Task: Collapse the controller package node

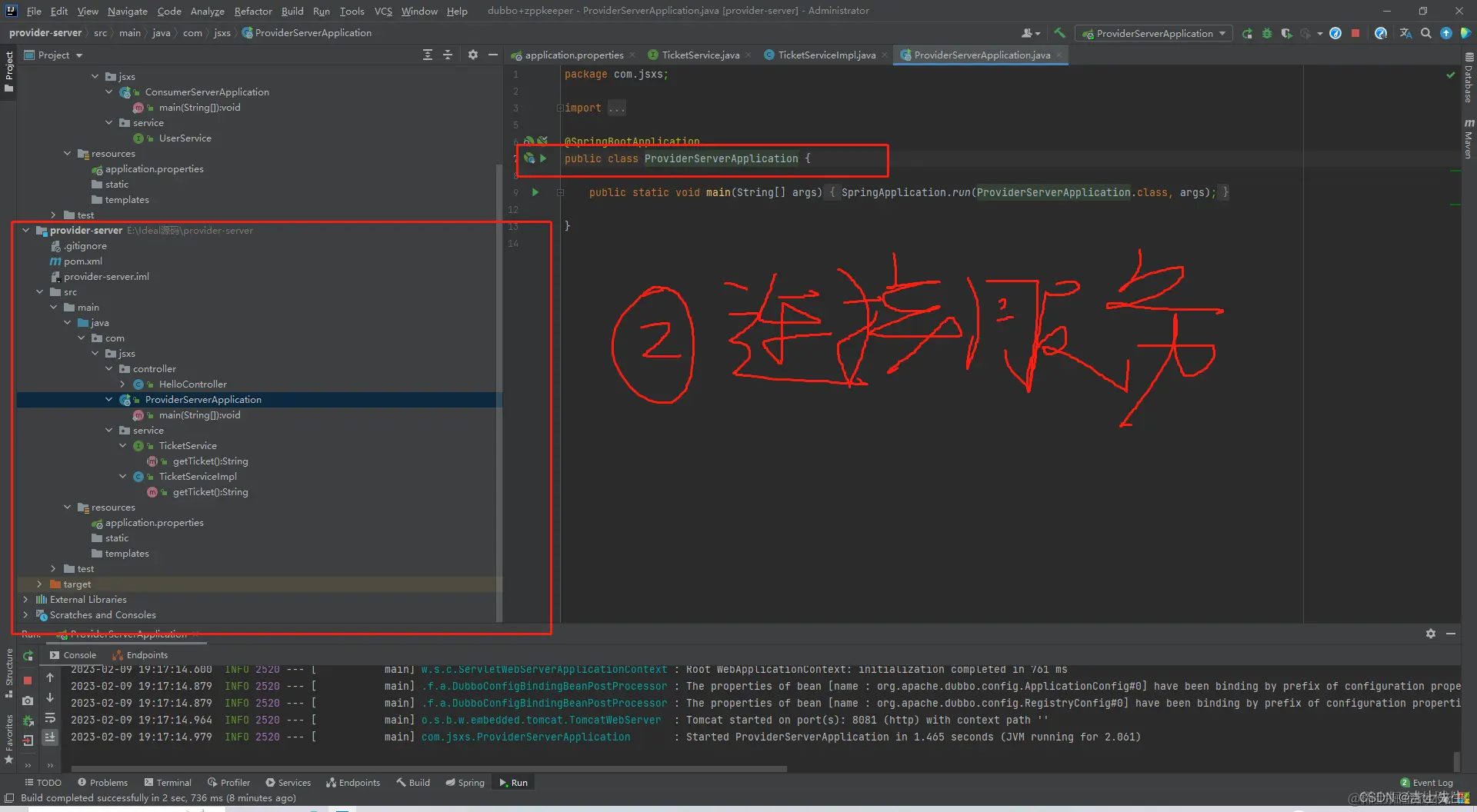Action: tap(108, 368)
